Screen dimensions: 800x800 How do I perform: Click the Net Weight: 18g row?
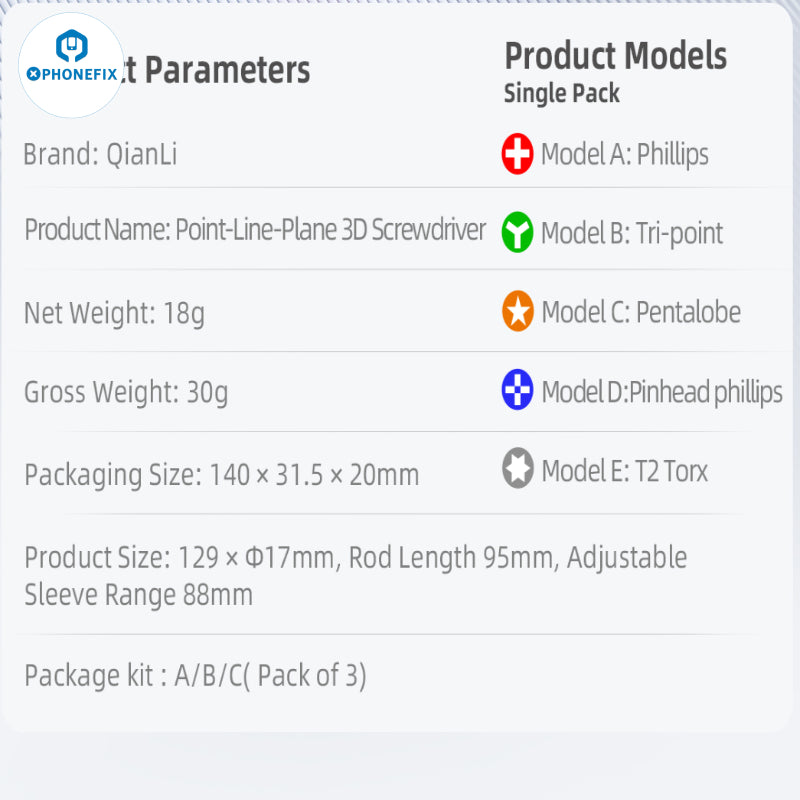click(x=114, y=313)
